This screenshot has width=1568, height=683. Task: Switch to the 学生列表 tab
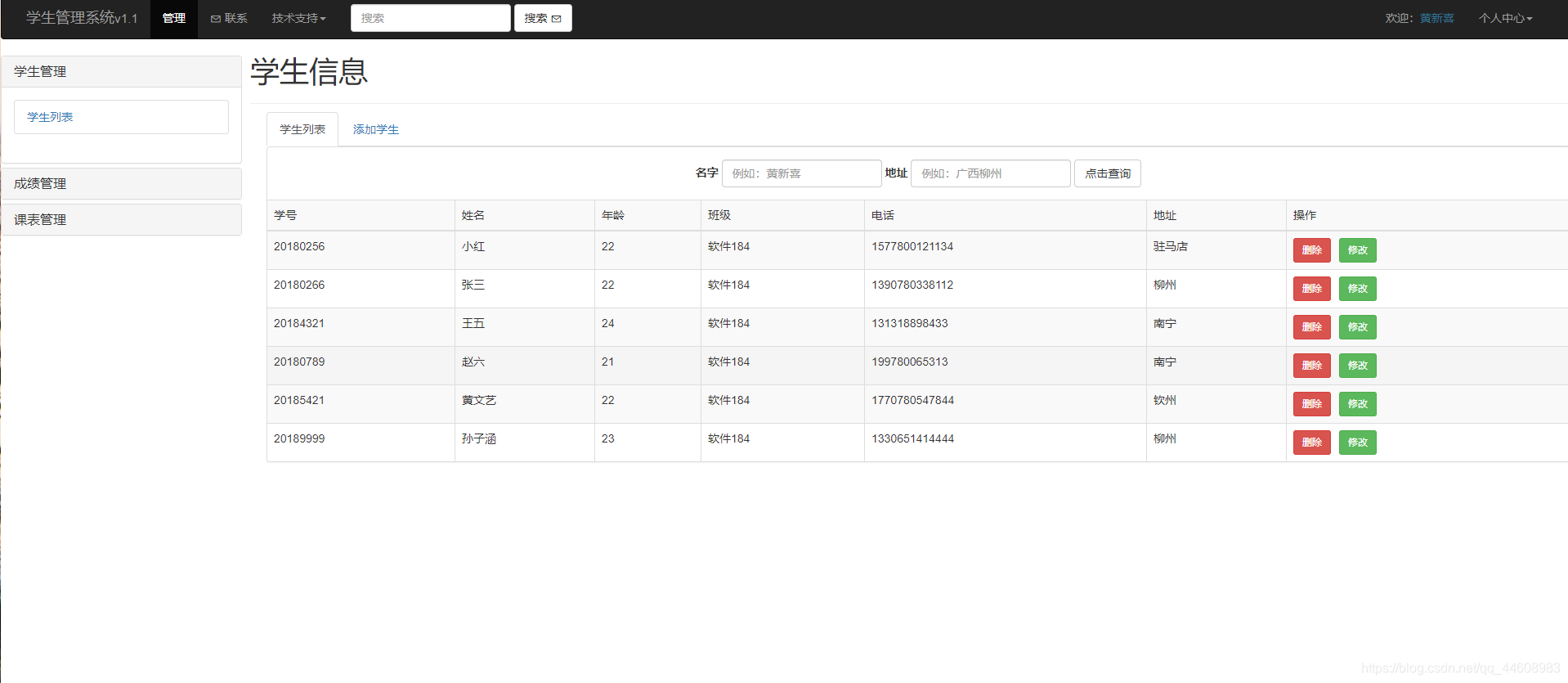click(302, 129)
